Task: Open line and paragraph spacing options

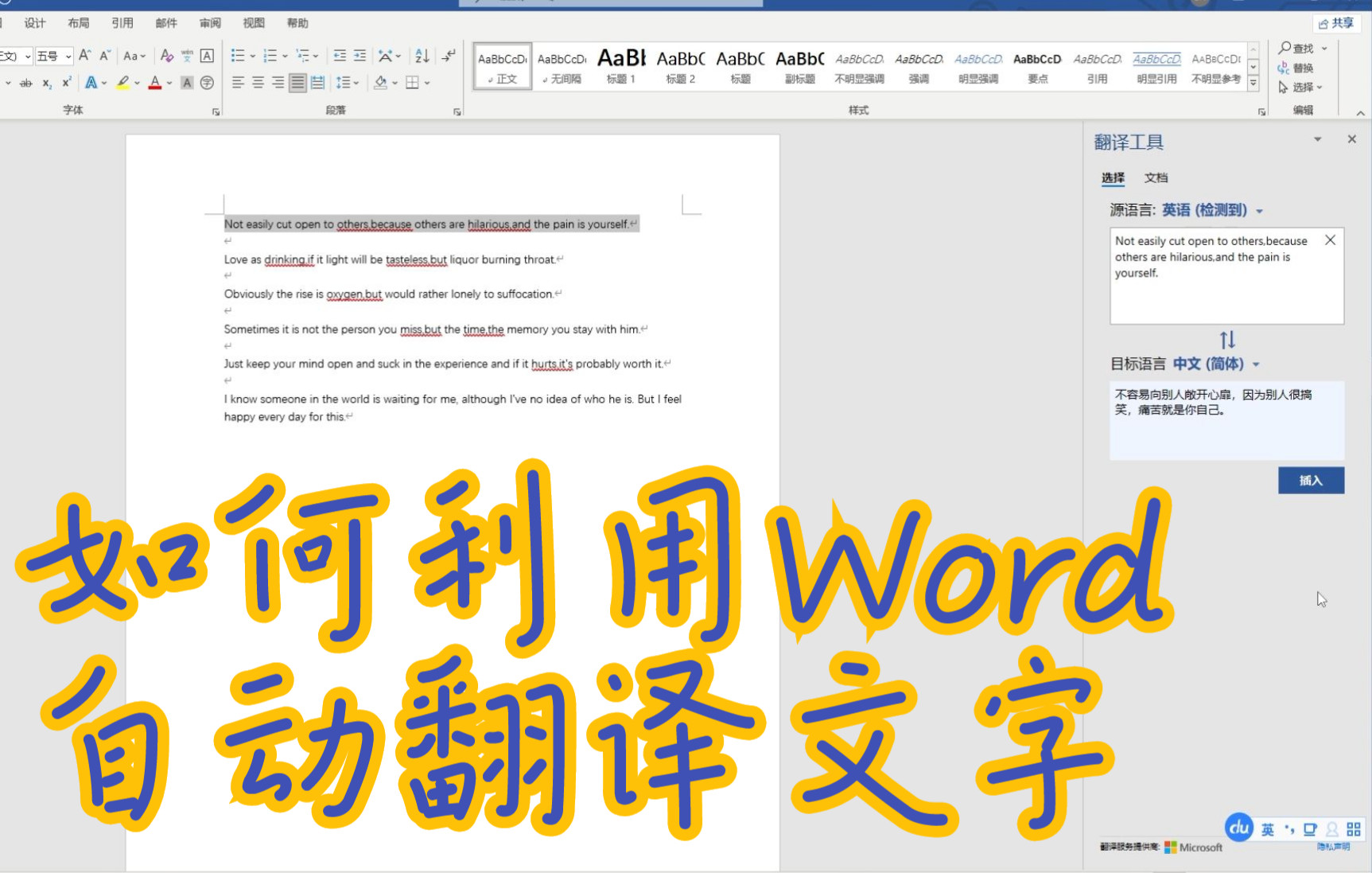Action: 344,83
